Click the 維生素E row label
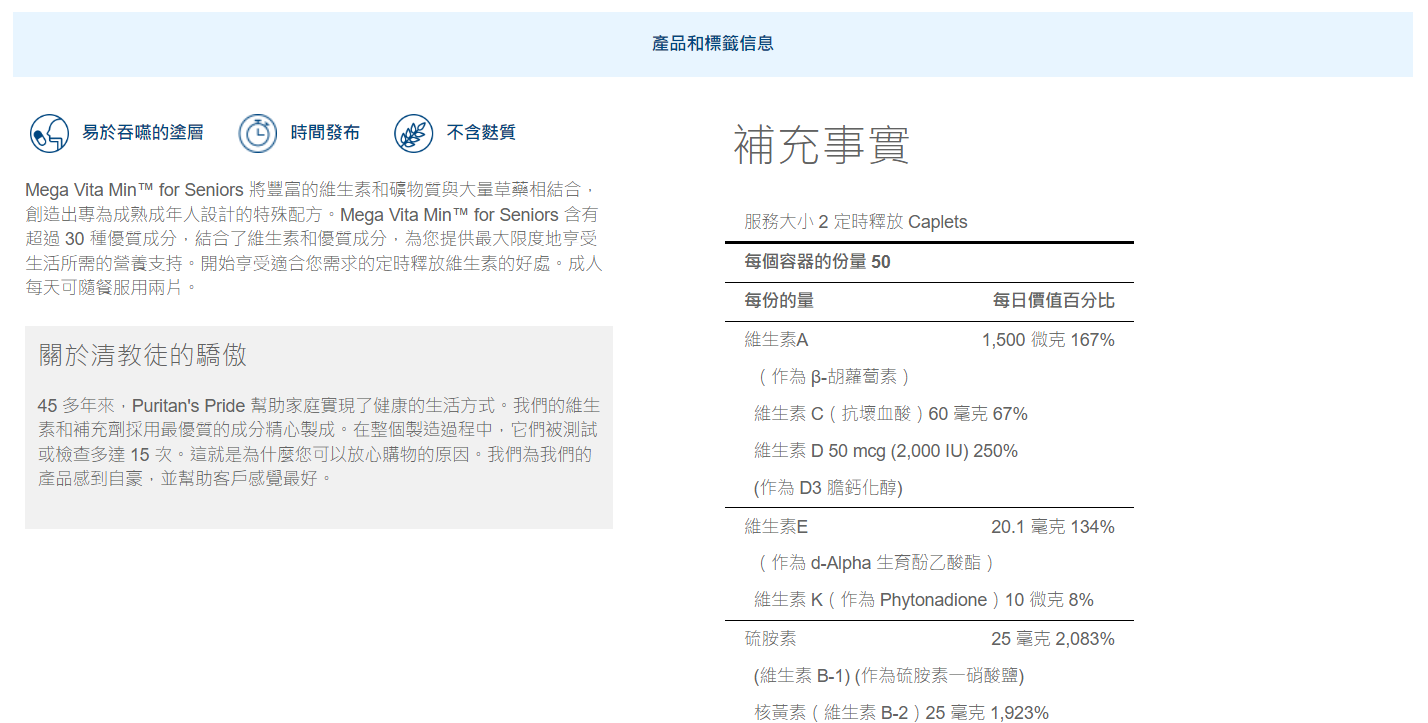This screenshot has height=723, width=1428. (776, 527)
